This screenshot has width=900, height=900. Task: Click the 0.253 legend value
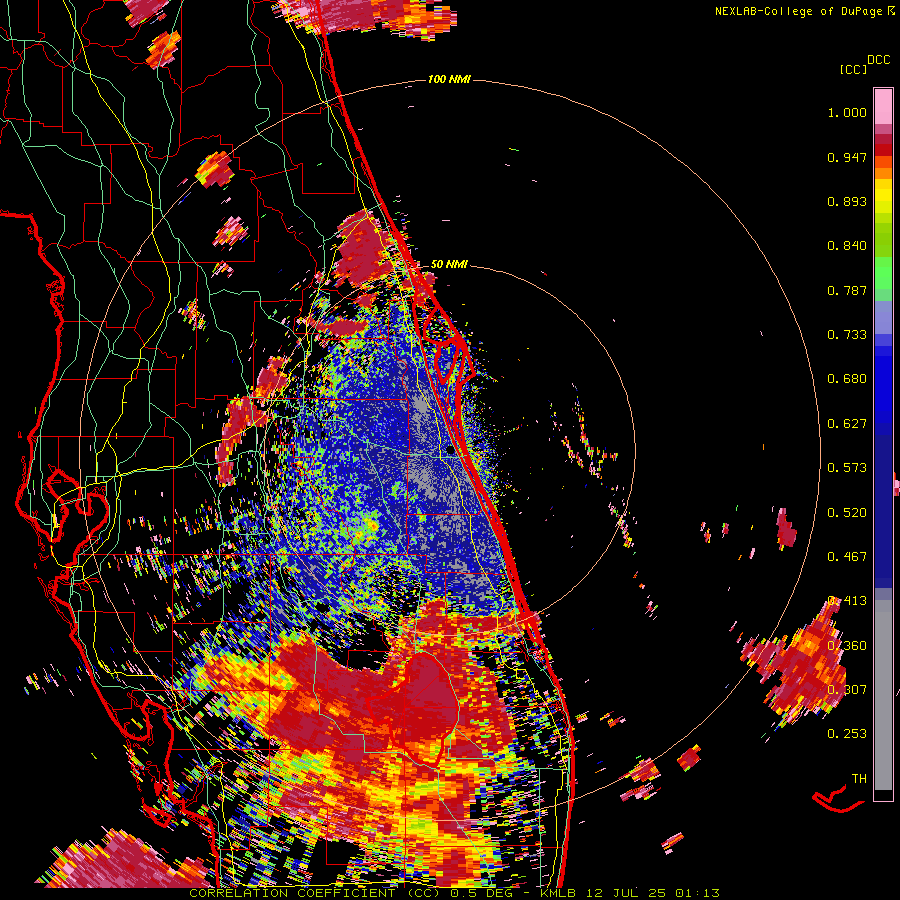click(x=847, y=734)
